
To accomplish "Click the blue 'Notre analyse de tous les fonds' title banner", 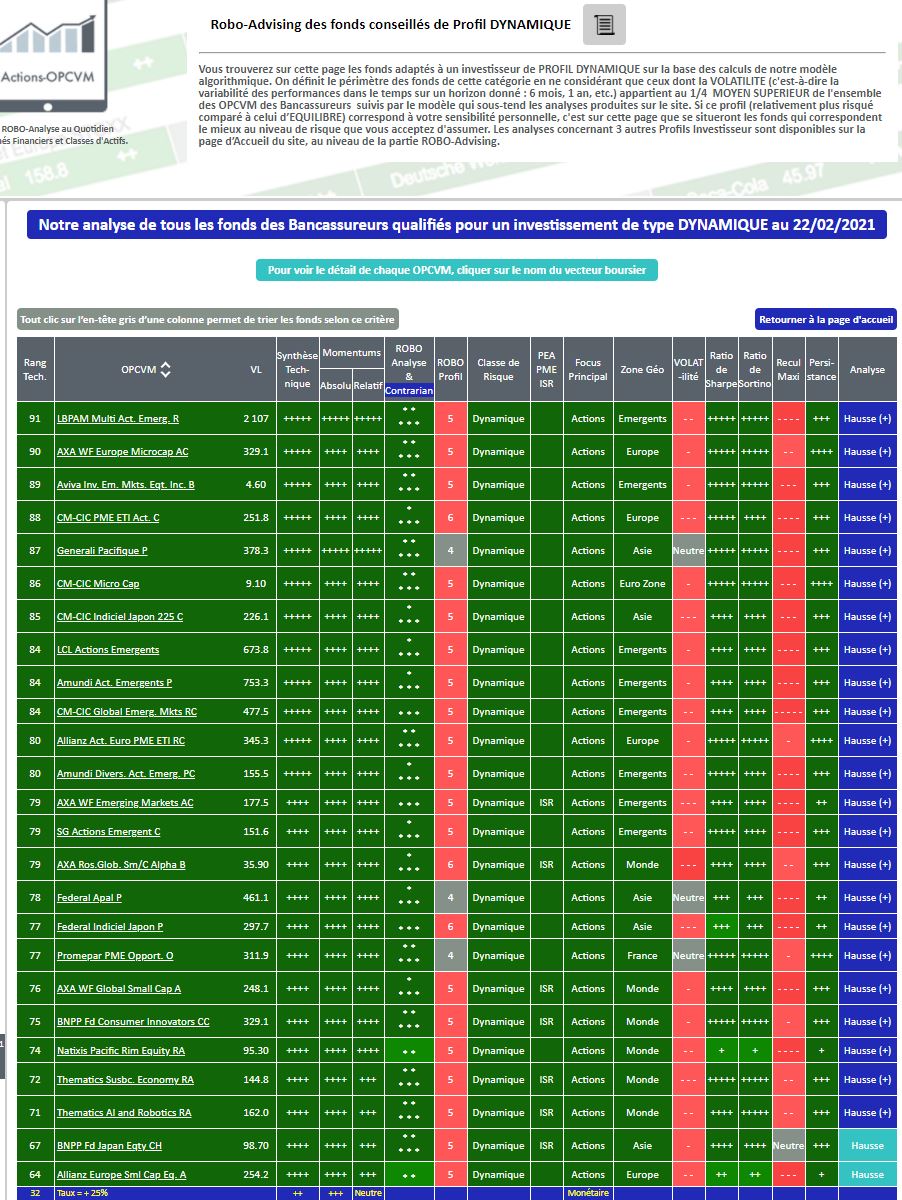I will tap(458, 225).
